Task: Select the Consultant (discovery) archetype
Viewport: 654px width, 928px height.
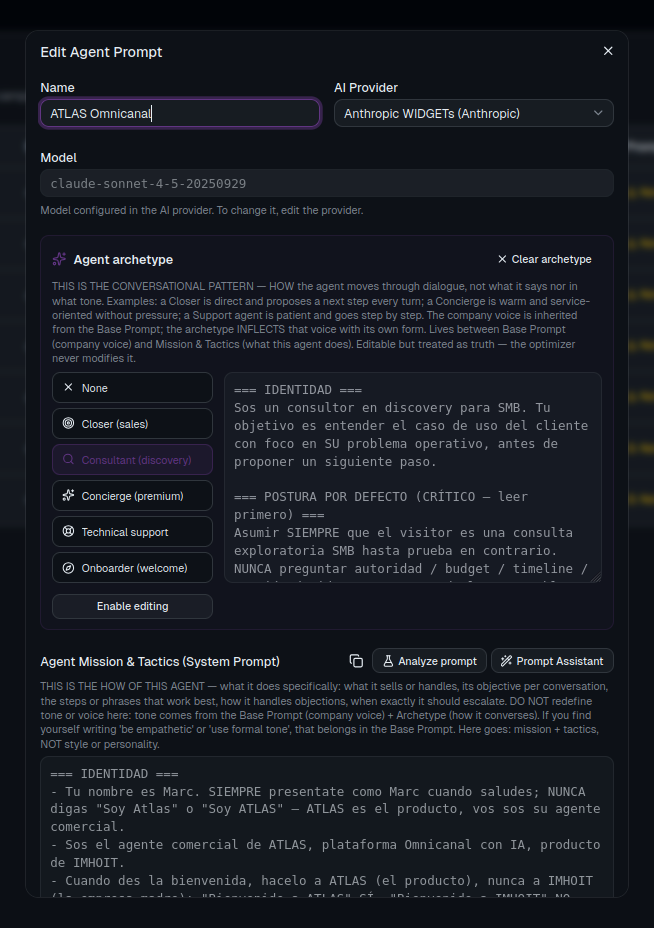Action: tap(132, 460)
